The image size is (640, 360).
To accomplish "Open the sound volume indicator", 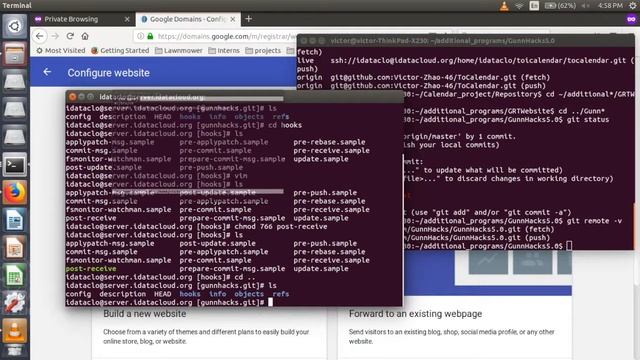I will tap(586, 6).
